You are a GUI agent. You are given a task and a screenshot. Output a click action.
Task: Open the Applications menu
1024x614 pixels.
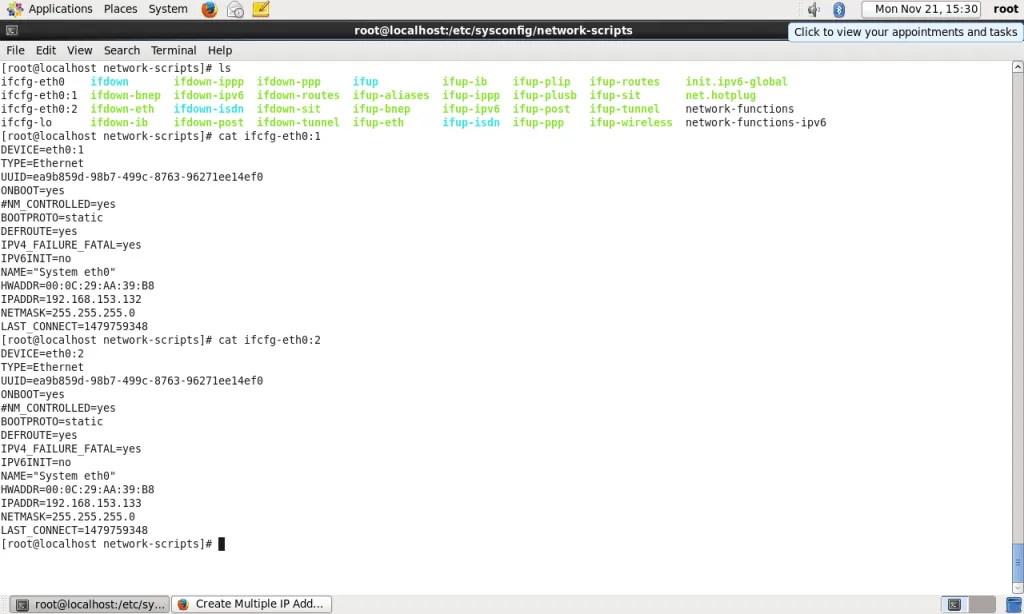(x=60, y=9)
